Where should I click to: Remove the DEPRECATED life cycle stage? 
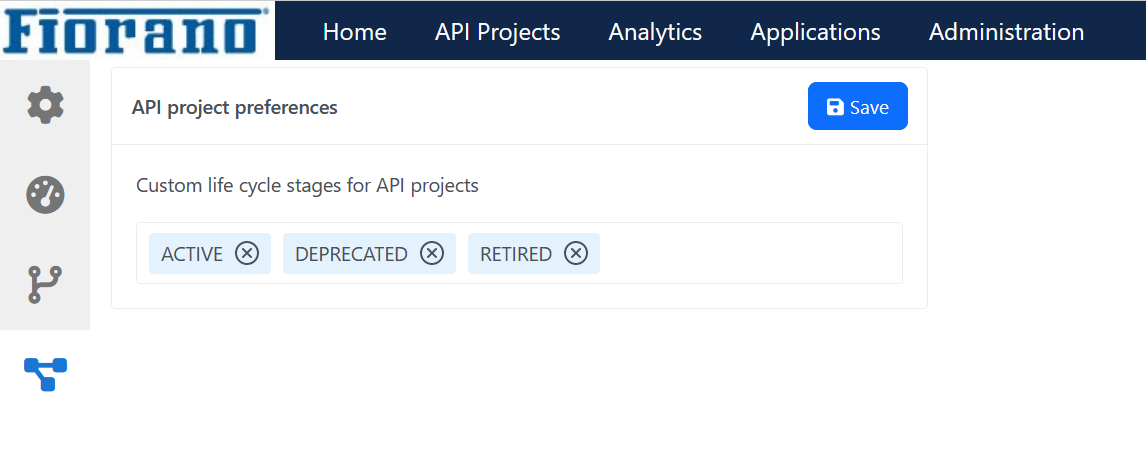pos(432,253)
